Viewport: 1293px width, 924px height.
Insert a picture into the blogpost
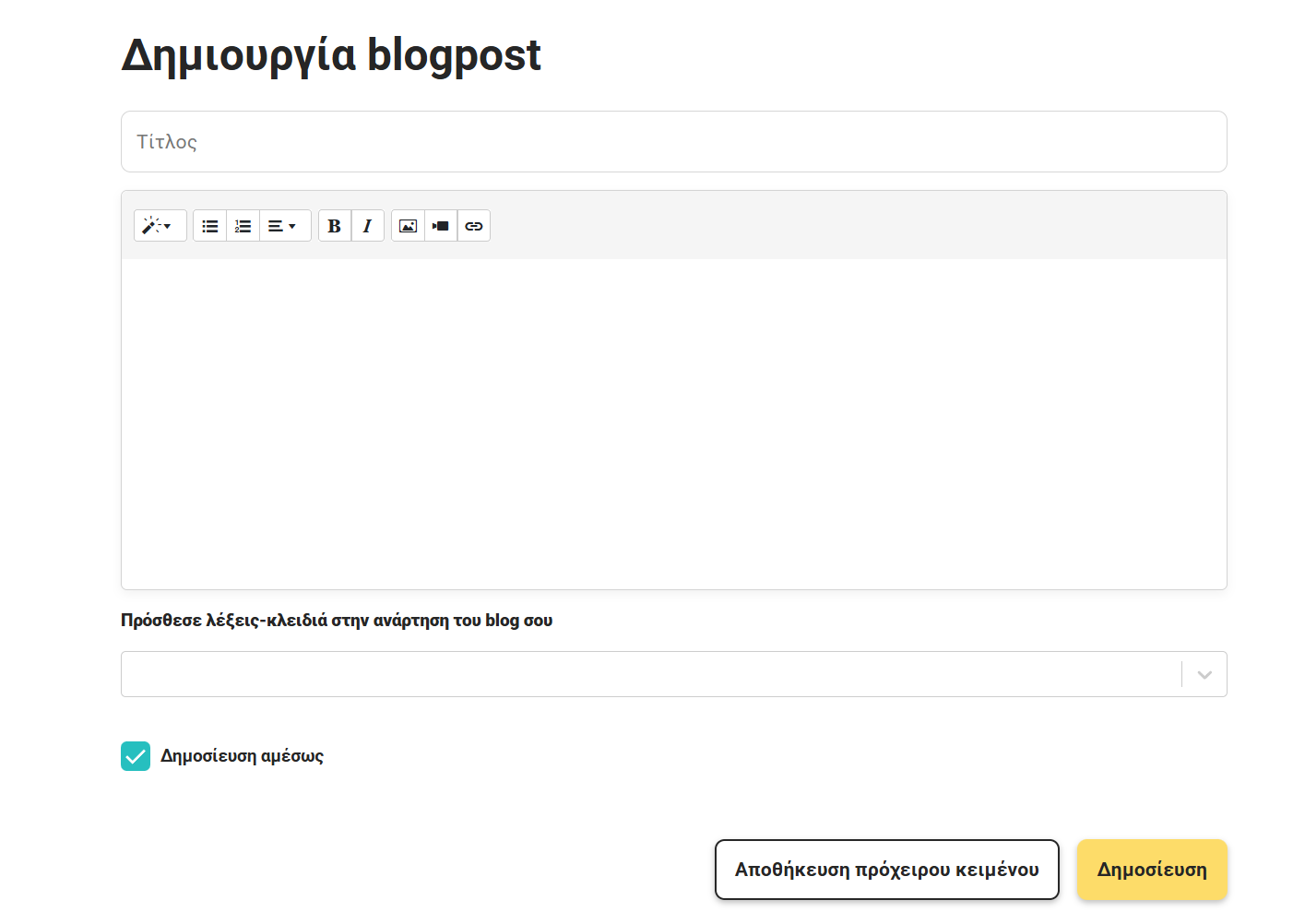coord(408,226)
